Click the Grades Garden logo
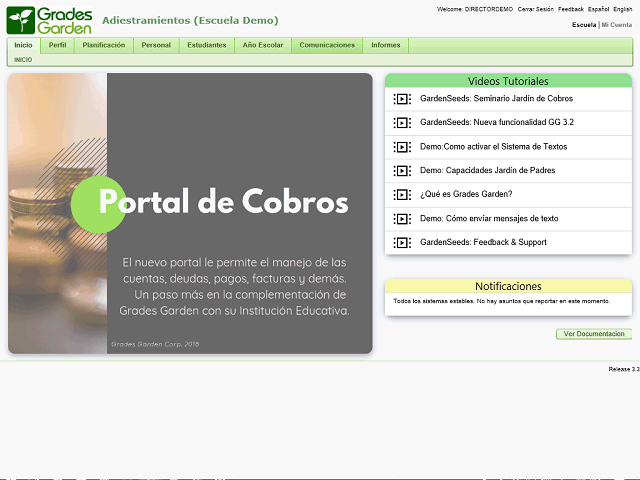Screen dimensions: 640x480 point(49,20)
